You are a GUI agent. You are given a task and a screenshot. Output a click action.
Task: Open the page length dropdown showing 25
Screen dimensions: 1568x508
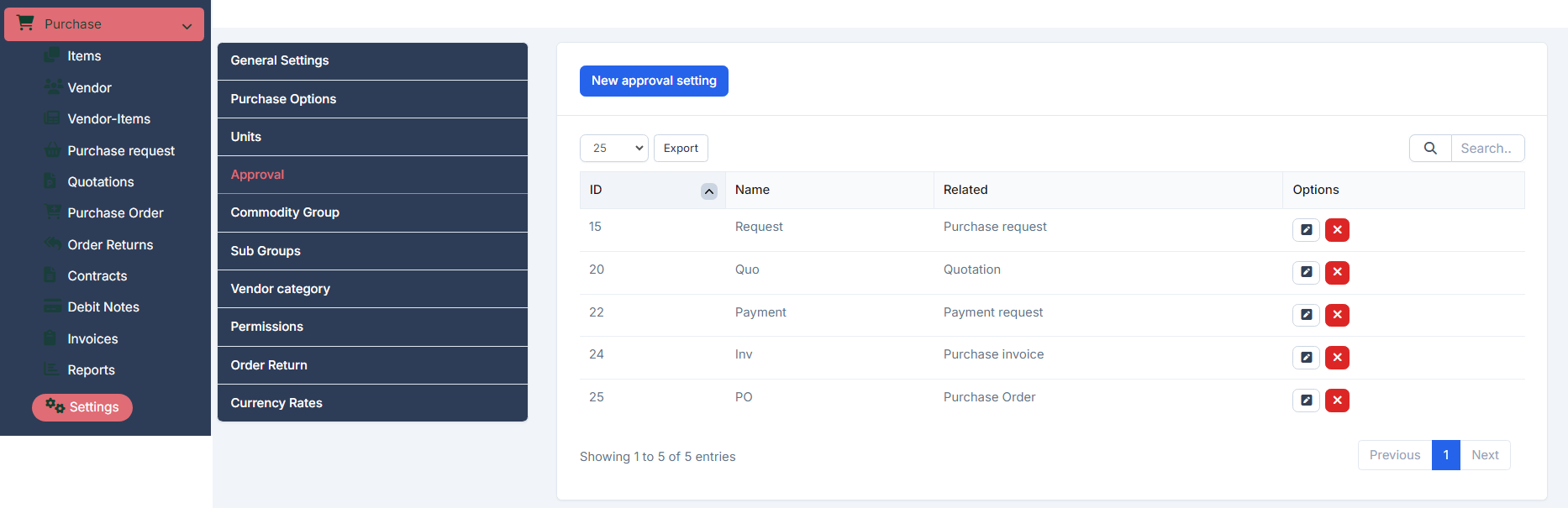click(x=613, y=149)
